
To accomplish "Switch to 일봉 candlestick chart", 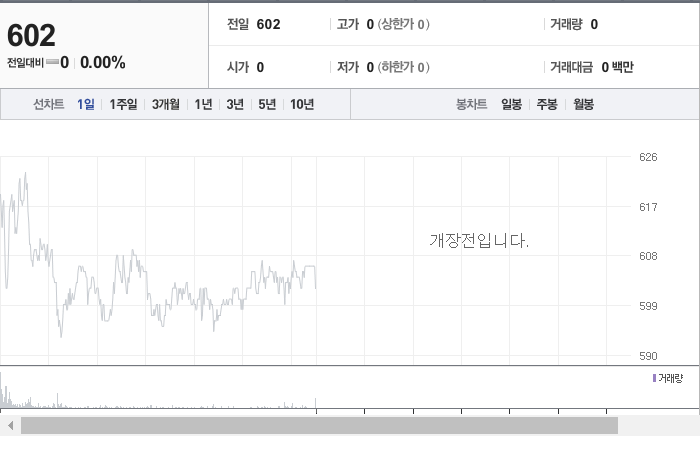I will tap(512, 104).
